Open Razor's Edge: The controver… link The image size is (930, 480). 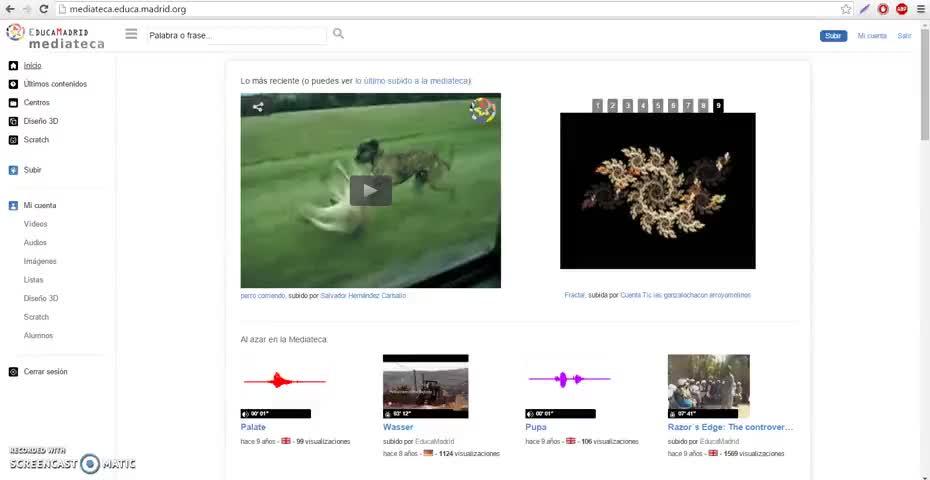730,427
